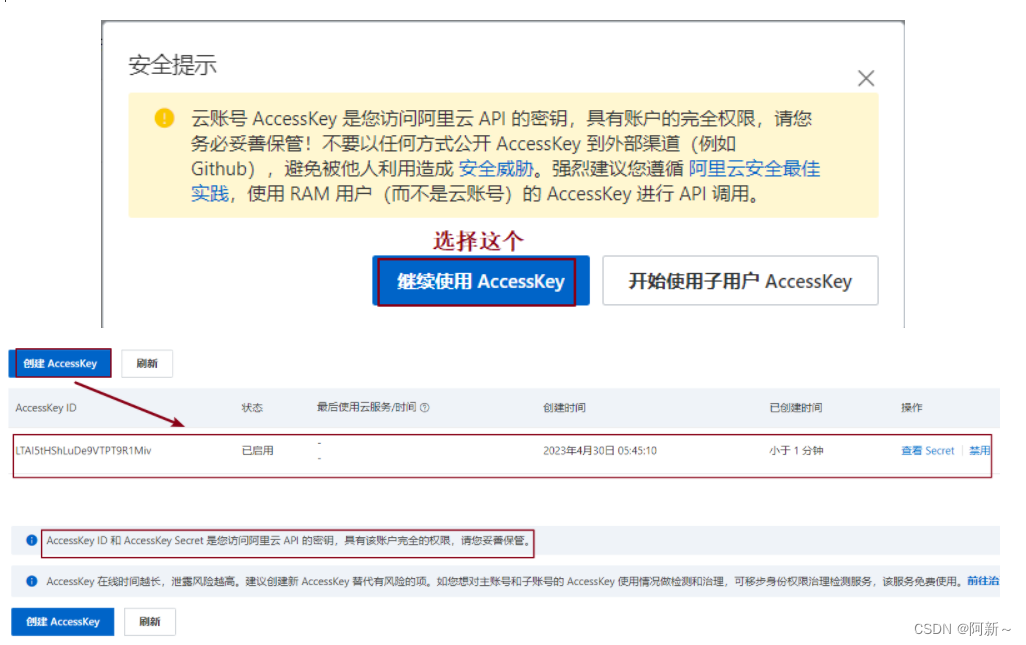Click the 操作 column header

point(911,408)
